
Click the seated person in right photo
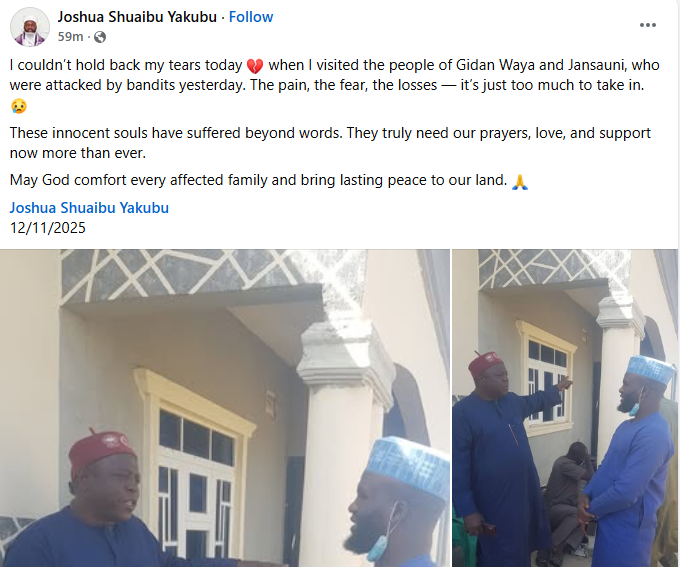click(x=568, y=499)
